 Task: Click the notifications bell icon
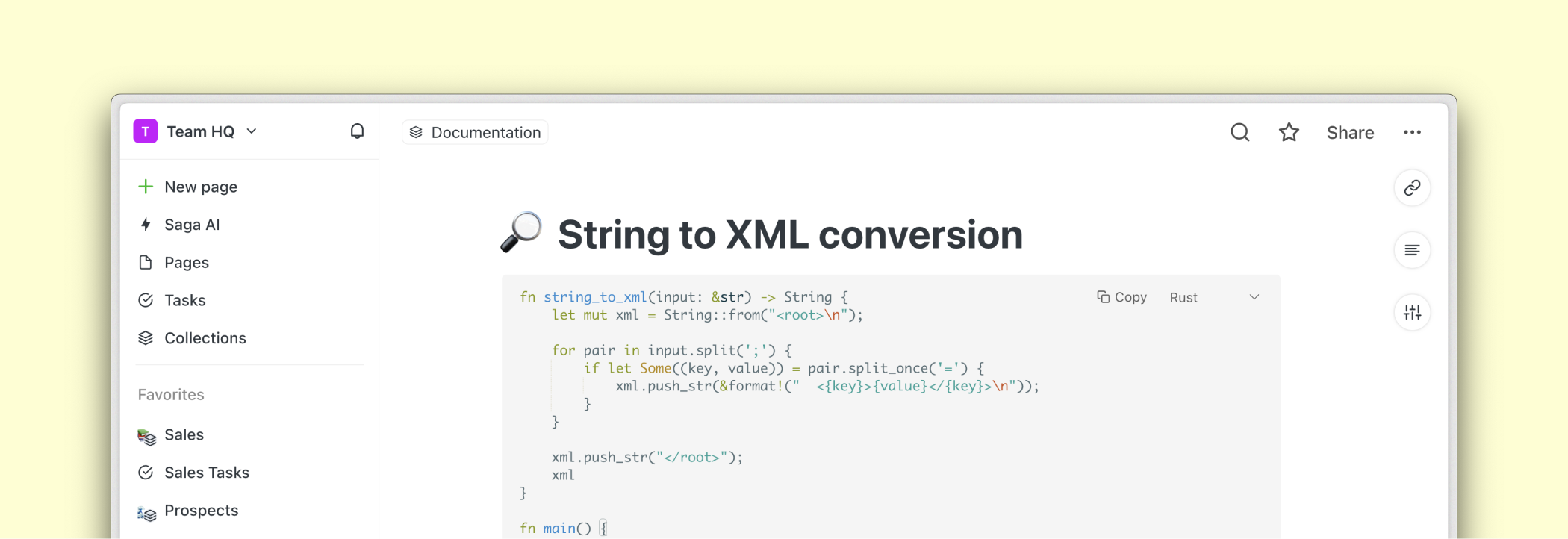(x=357, y=131)
